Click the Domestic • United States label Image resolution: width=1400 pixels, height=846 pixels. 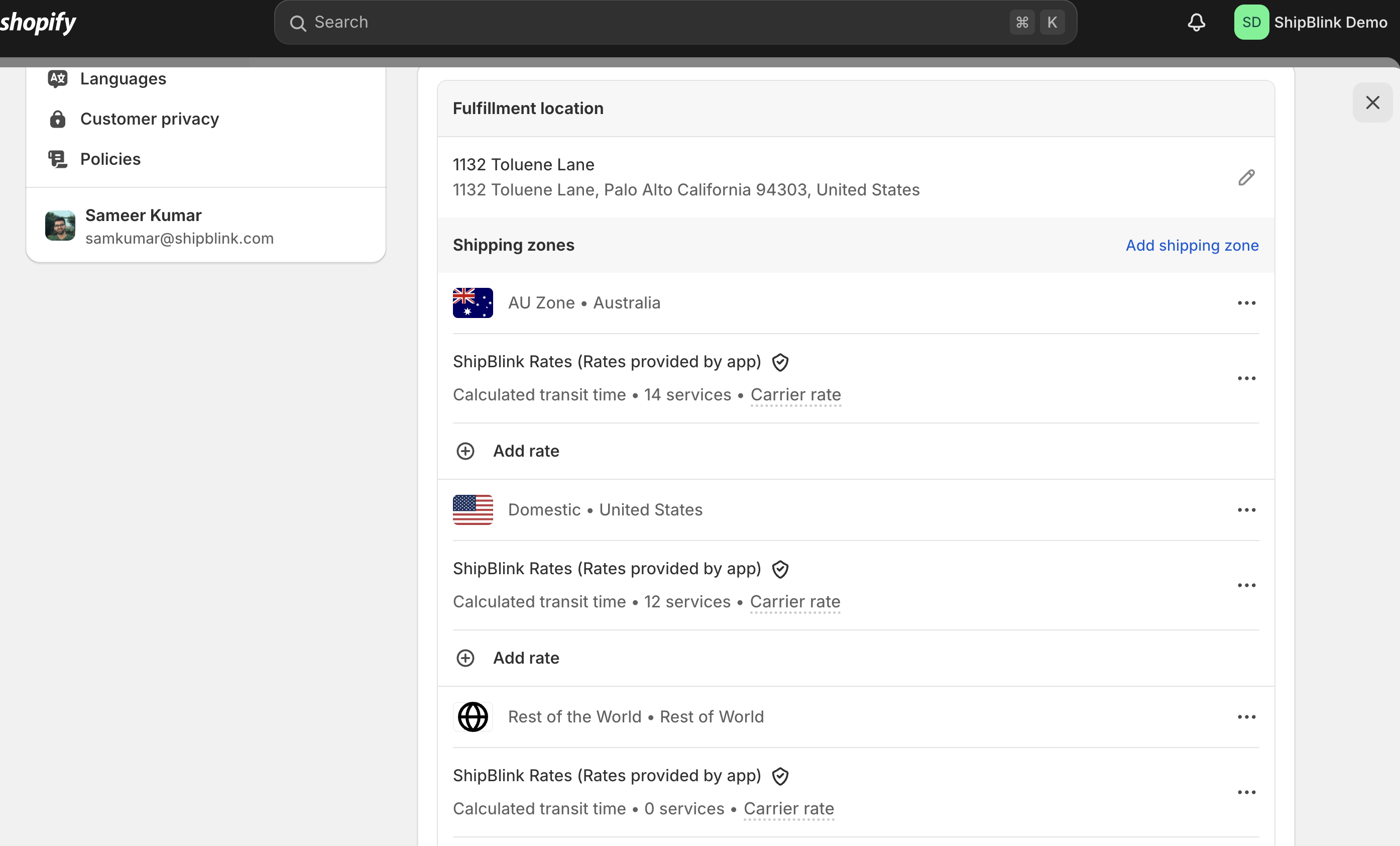coord(605,509)
